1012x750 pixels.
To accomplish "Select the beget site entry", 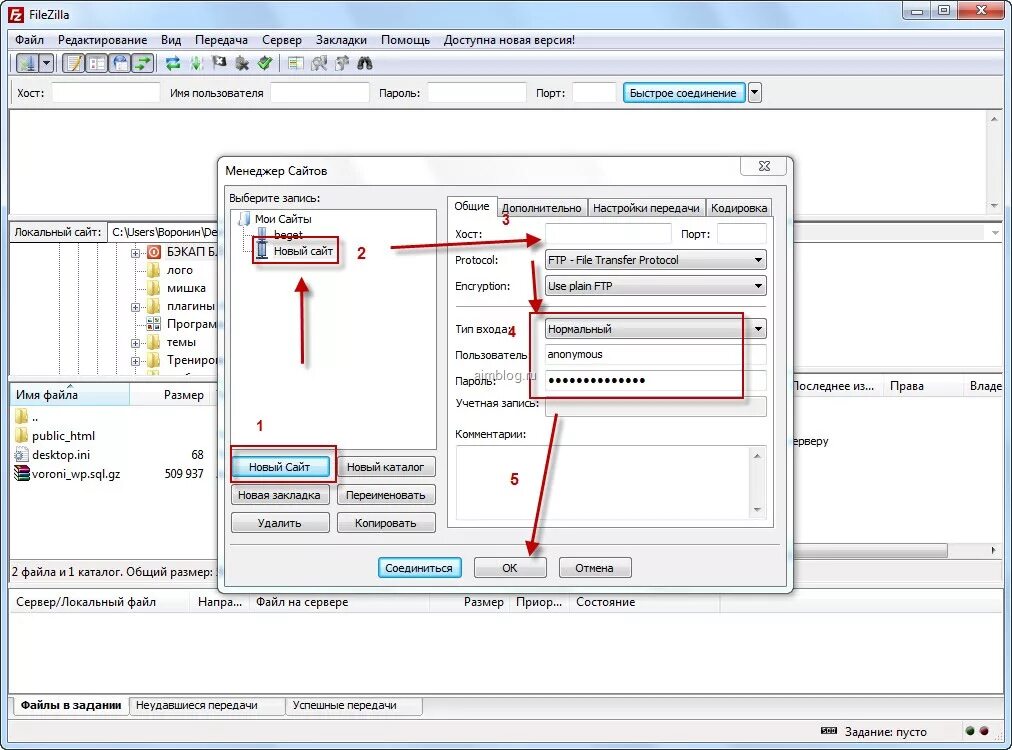I will click(x=288, y=234).
